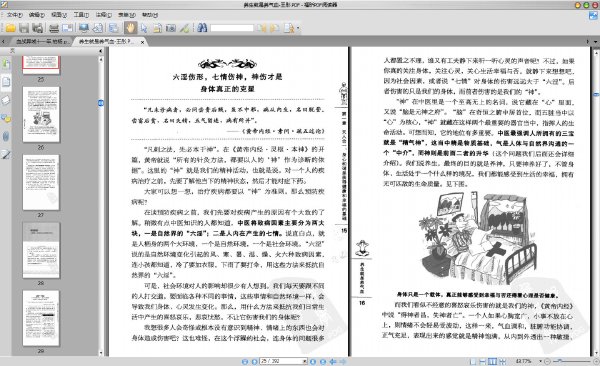Image resolution: width=600 pixels, height=366 pixels.
Task: Select the arrow Select tool
Action: pos(144,28)
